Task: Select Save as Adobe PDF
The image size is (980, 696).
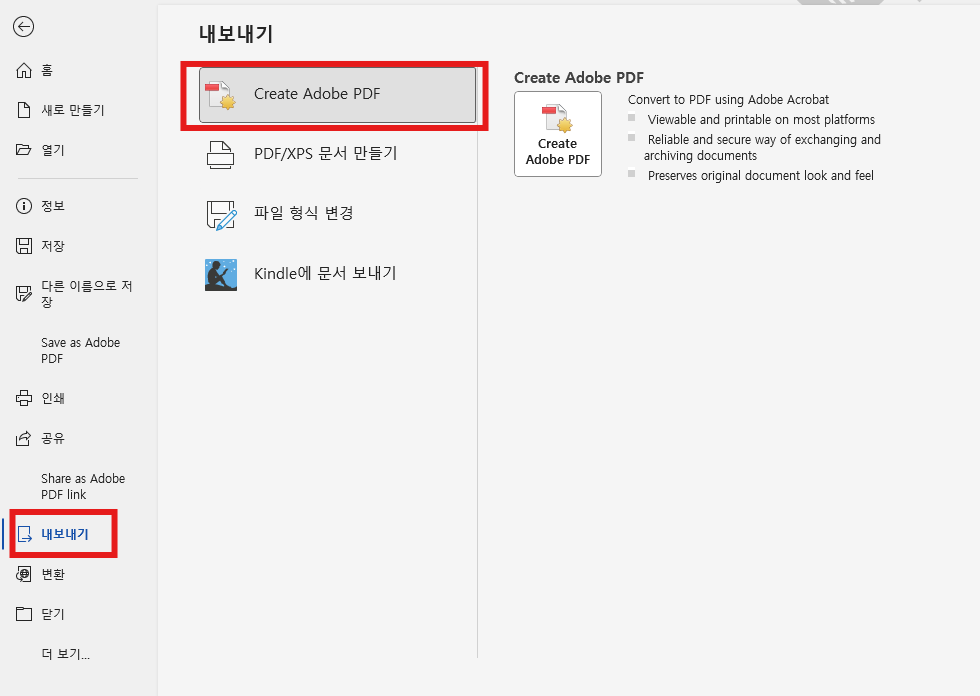Action: pyautogui.click(x=81, y=350)
